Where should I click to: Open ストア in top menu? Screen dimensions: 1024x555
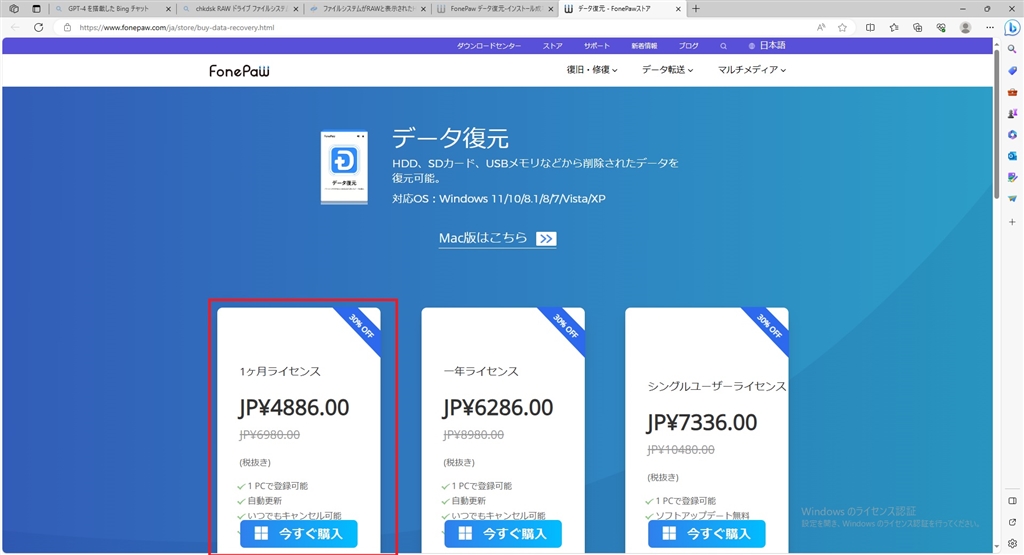click(552, 46)
